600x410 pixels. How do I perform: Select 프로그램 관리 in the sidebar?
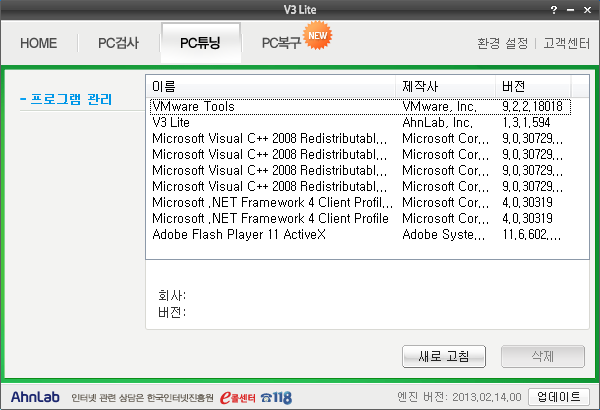click(66, 100)
